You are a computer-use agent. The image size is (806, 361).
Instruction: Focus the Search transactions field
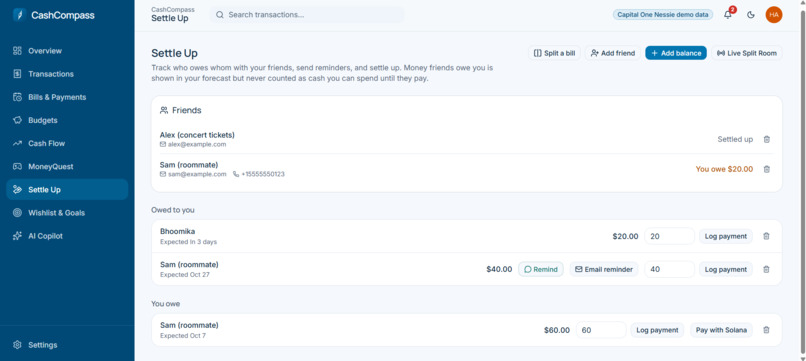(307, 15)
